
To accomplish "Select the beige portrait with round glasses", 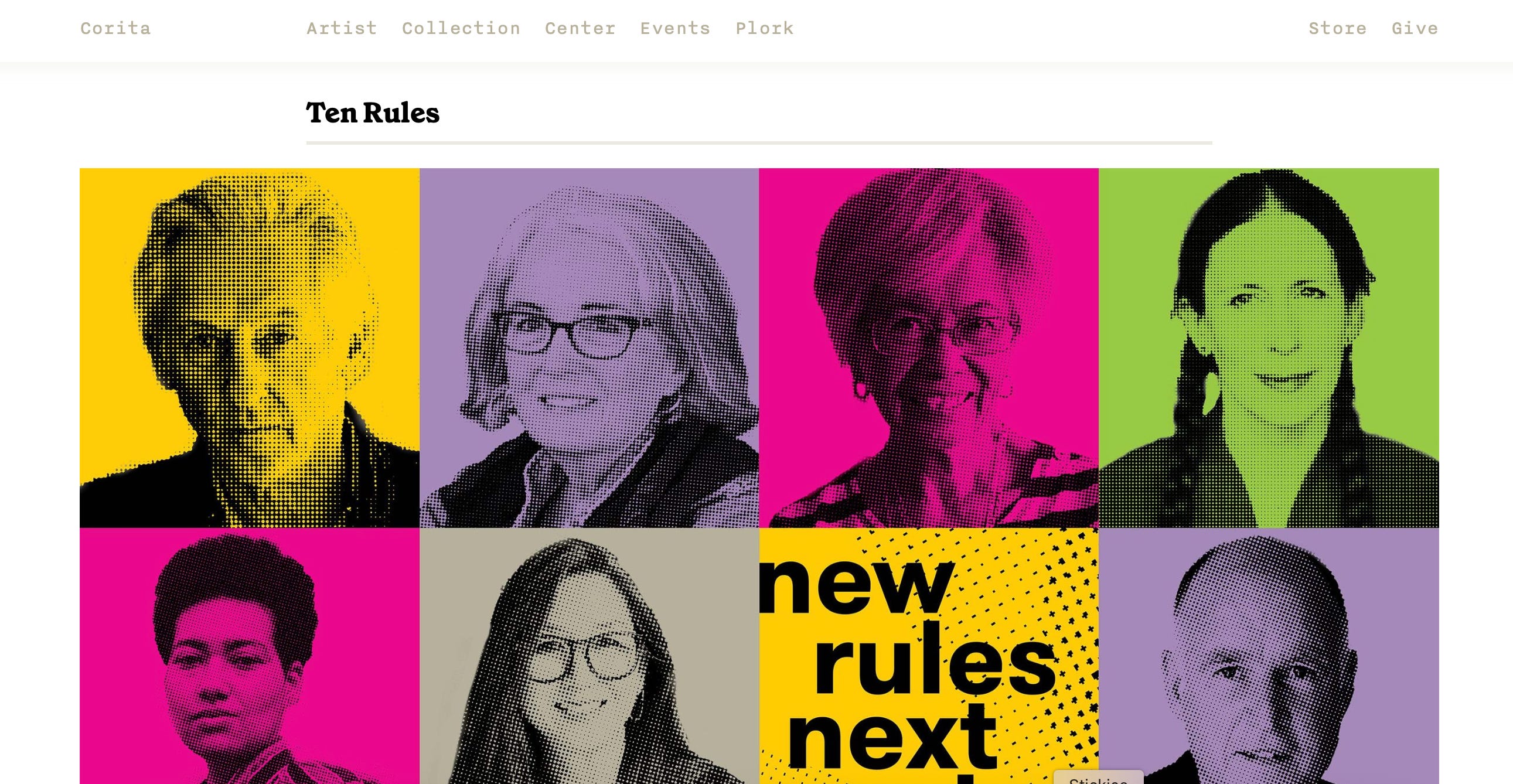I will tap(589, 656).
